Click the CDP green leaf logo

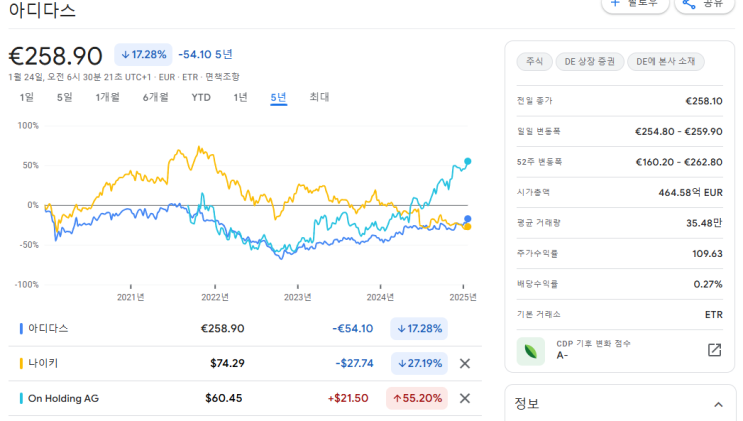click(x=530, y=350)
